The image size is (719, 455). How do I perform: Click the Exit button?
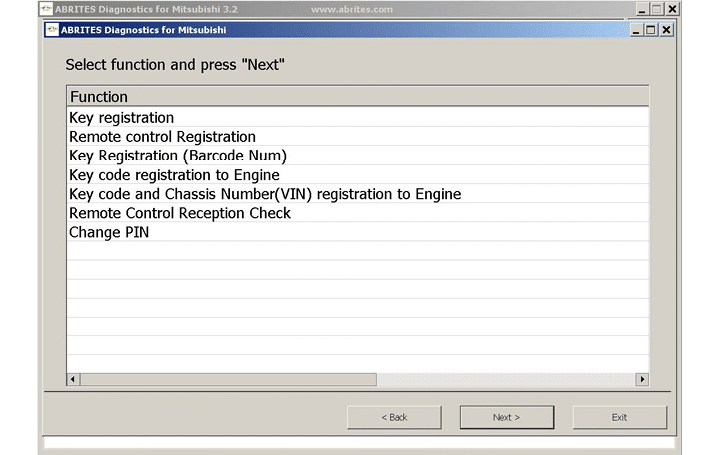619,417
